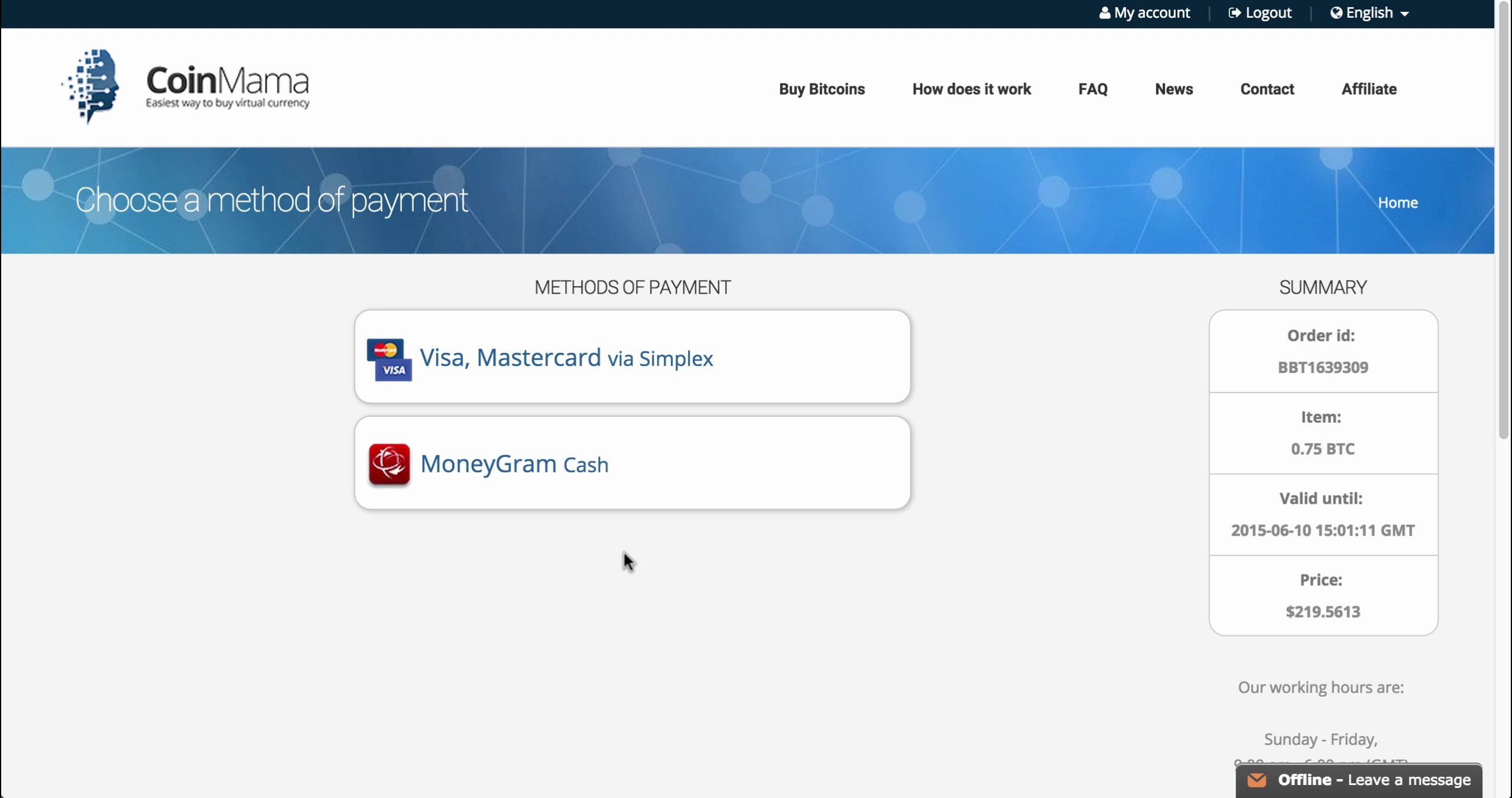Select order id BBT1639309 text

point(1323,368)
